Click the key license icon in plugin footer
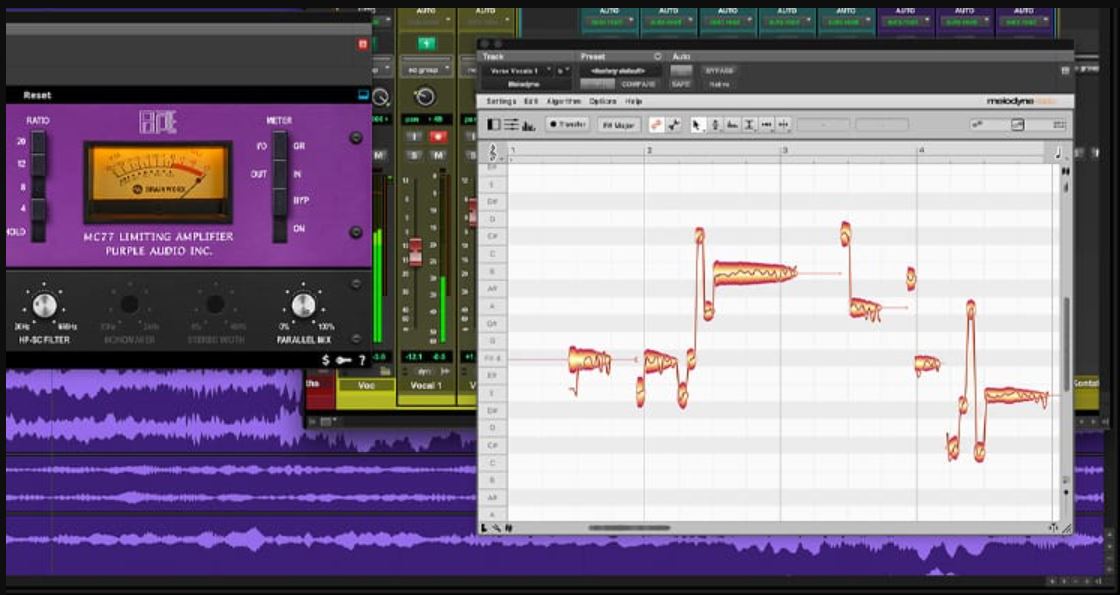Screen dimensions: 1120x595 tap(344, 360)
